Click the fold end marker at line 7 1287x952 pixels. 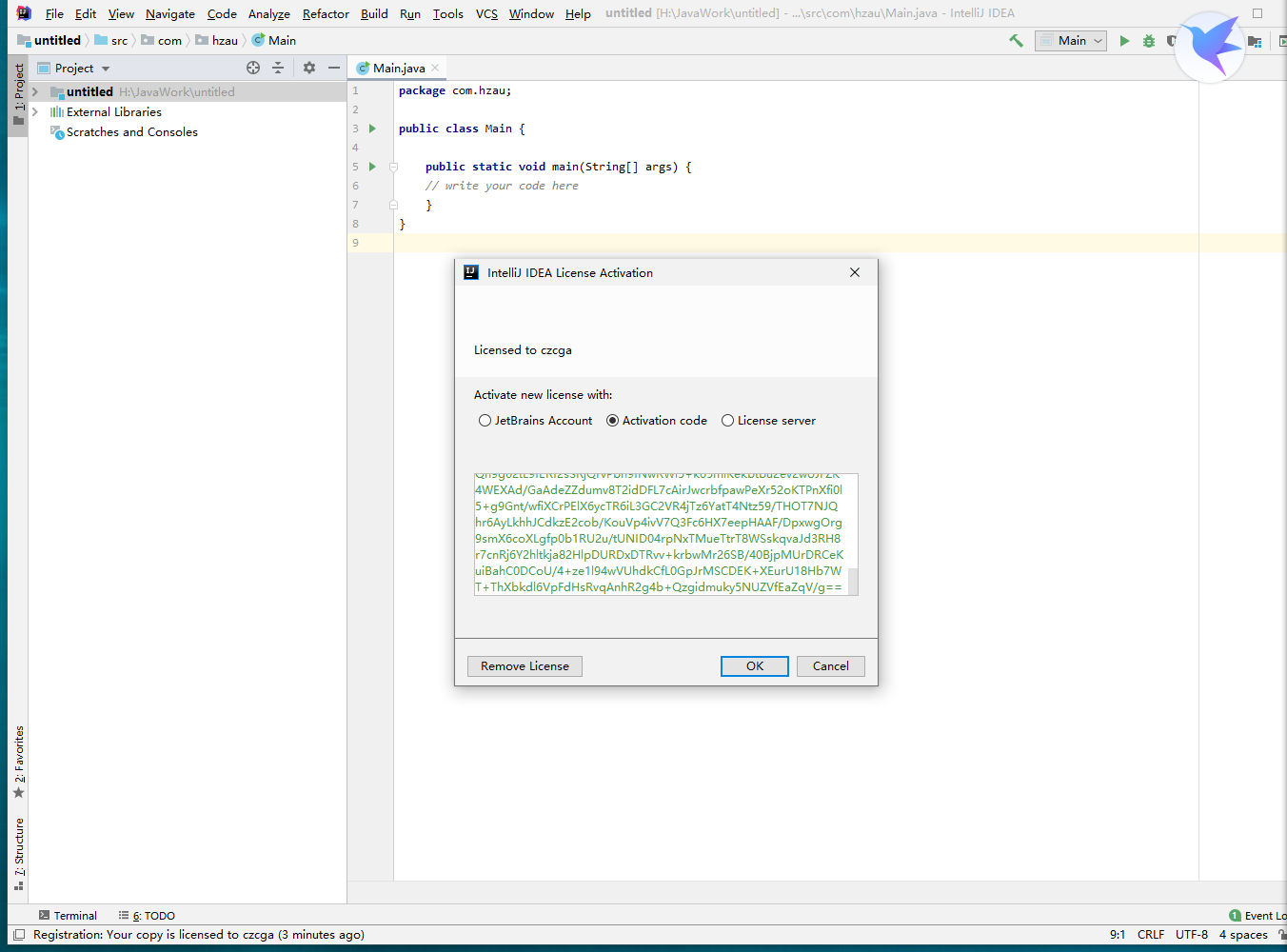click(x=393, y=205)
